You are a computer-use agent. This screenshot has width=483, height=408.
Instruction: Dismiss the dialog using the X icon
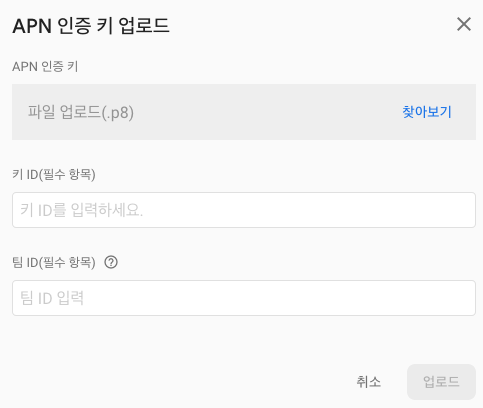pyautogui.click(x=464, y=24)
